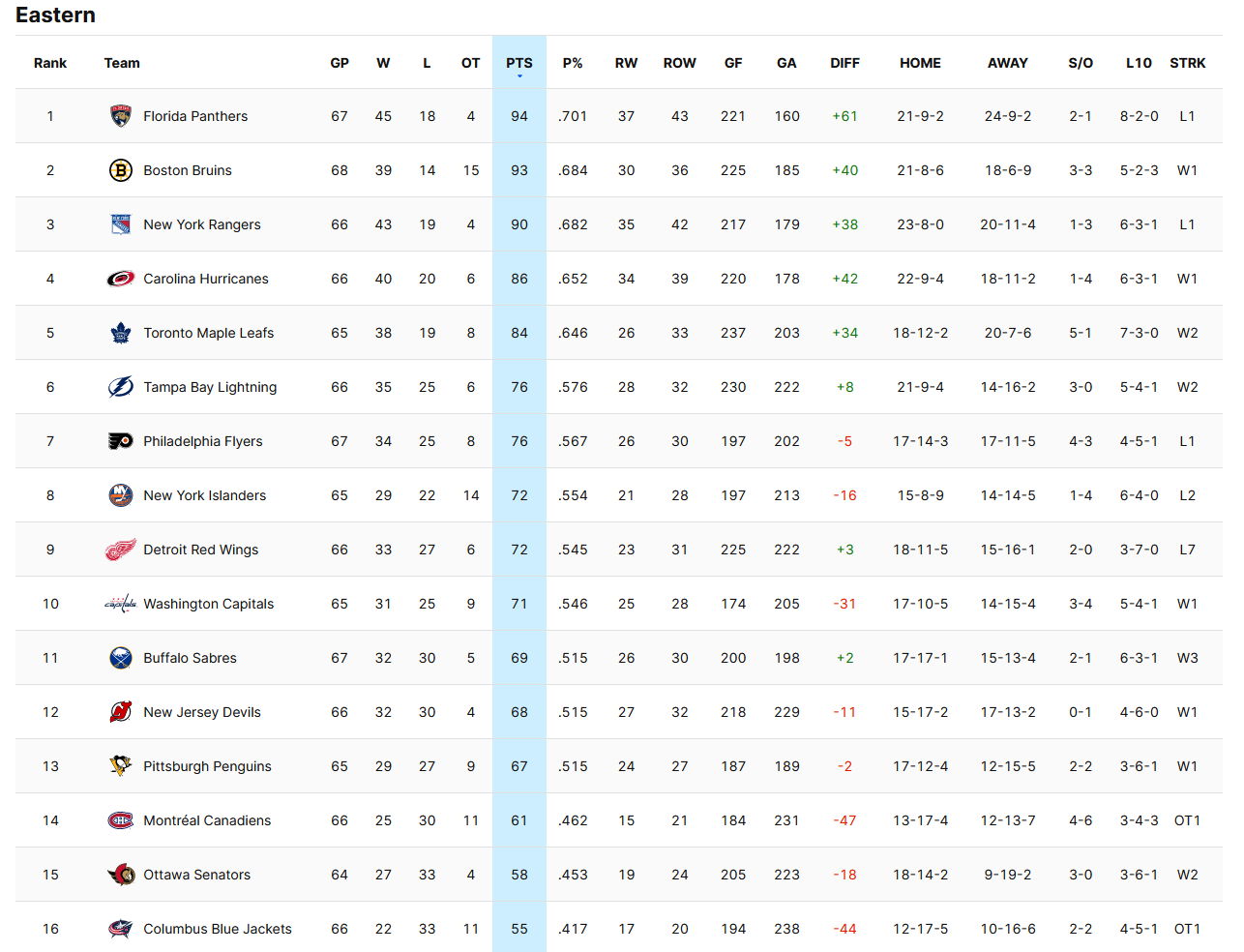The width and height of the screenshot is (1244, 952).
Task: Click the Pittsburgh Penguins logo
Action: [x=121, y=766]
